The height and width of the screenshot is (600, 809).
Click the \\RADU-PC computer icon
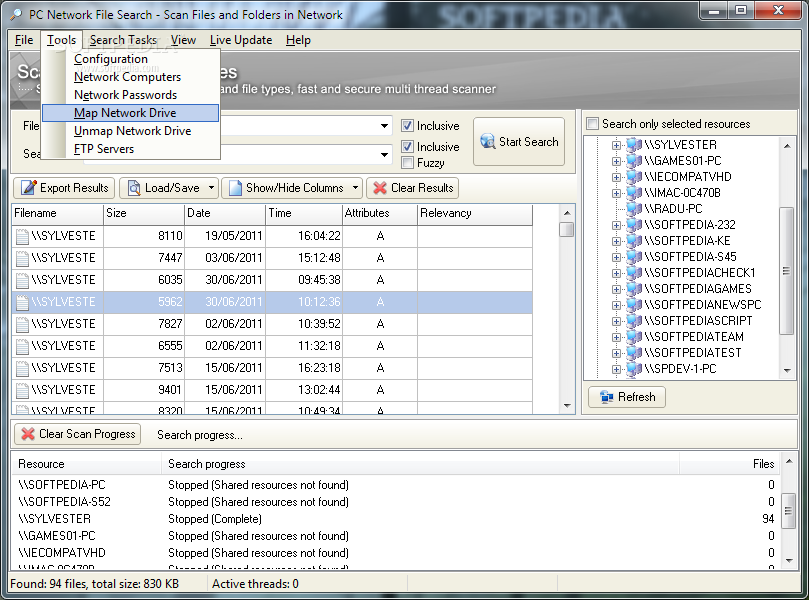[x=634, y=209]
